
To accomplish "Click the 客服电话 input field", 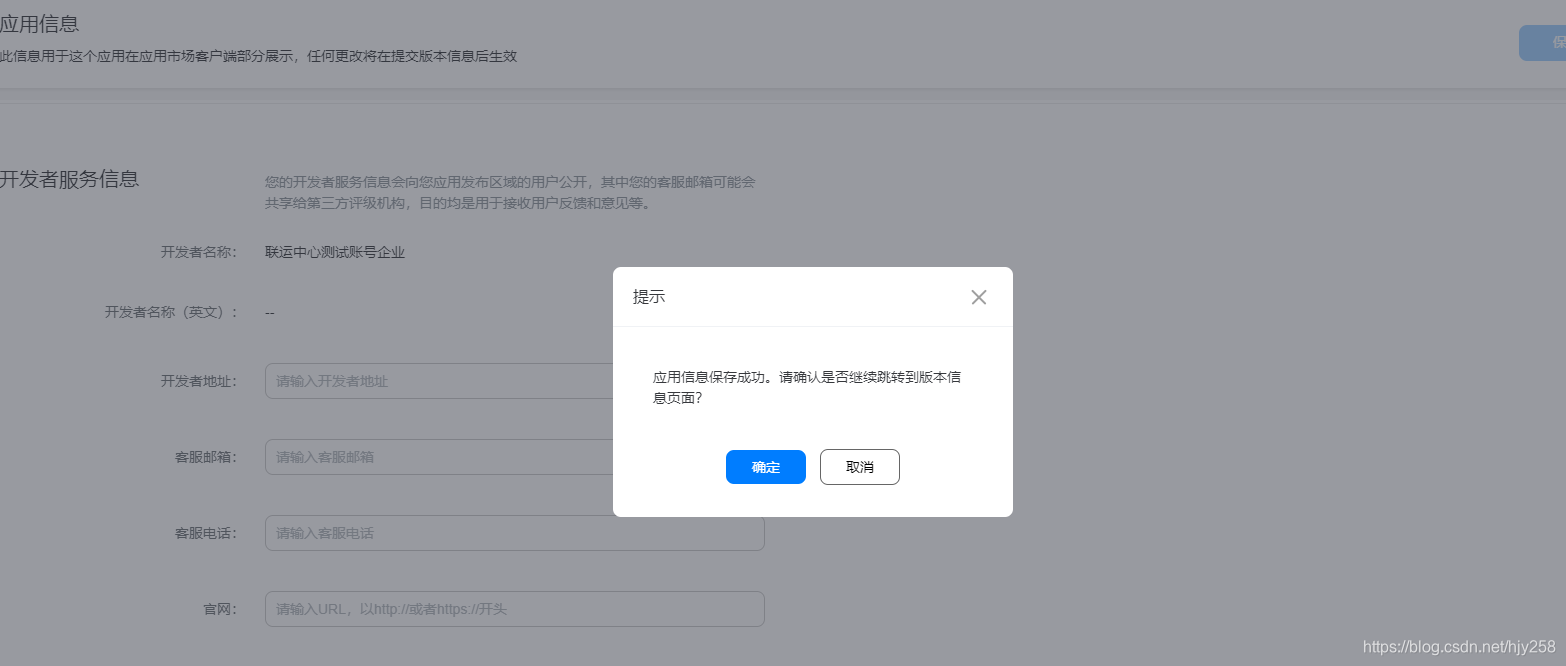I will [x=514, y=533].
